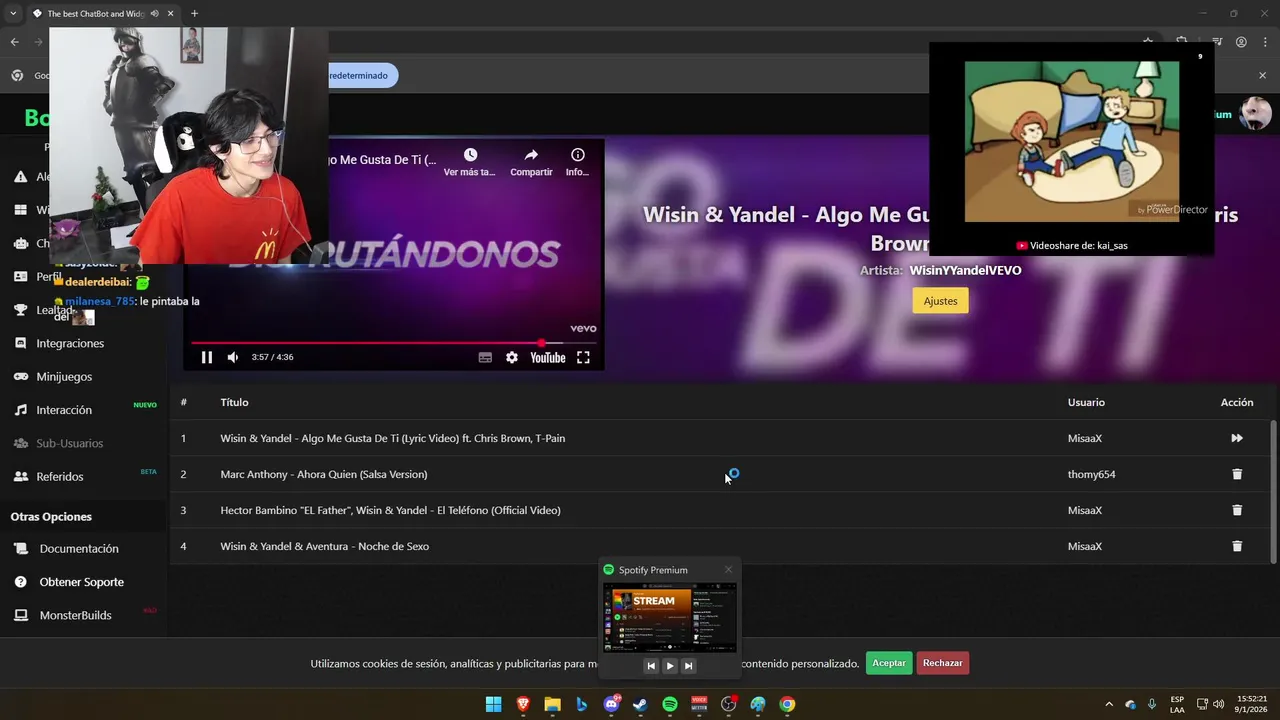The image size is (1280, 720).
Task: Click the Spotify Premium preview thumbnail
Action: point(669,618)
